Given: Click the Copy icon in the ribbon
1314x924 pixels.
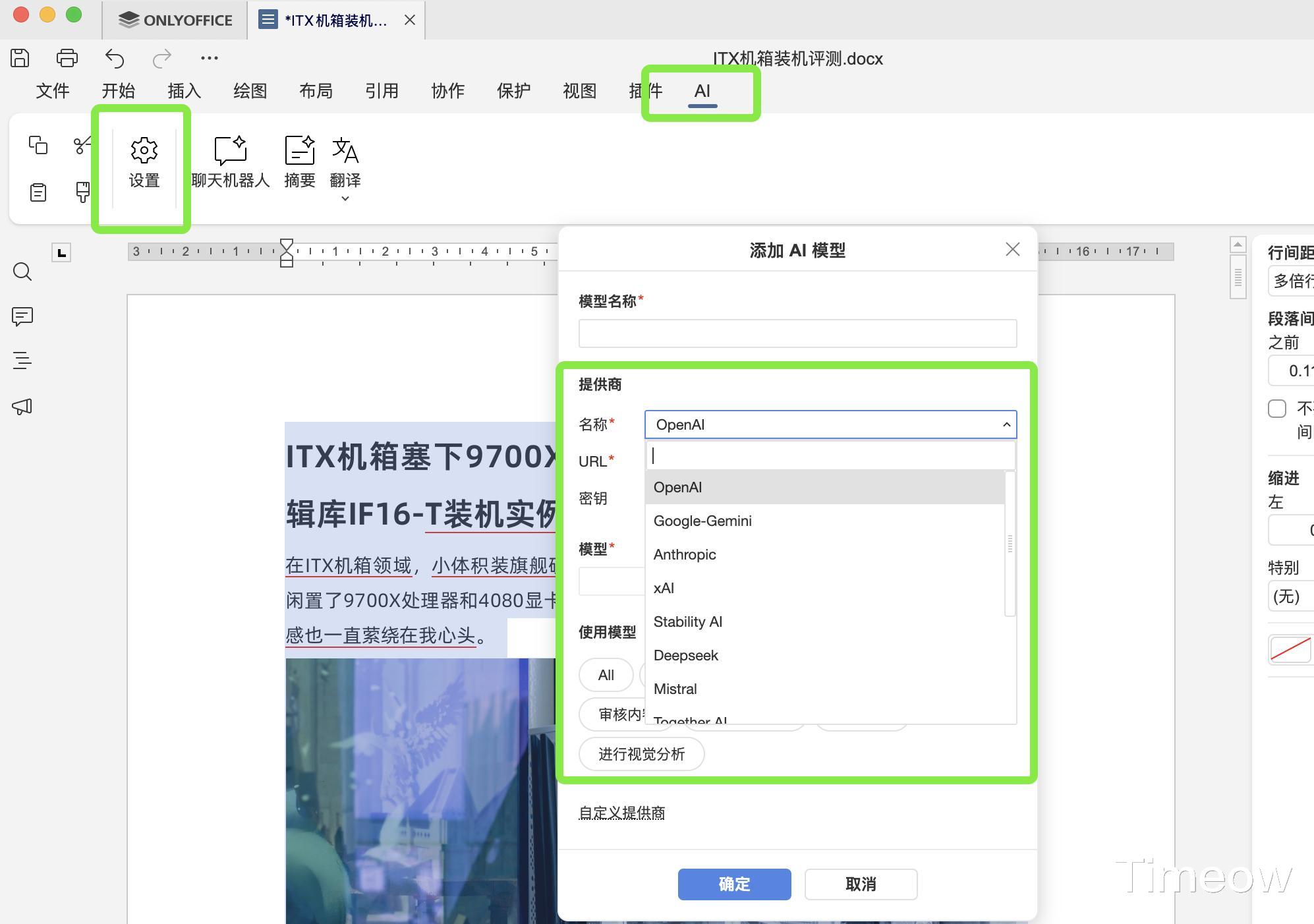Looking at the screenshot, I should coord(38,145).
